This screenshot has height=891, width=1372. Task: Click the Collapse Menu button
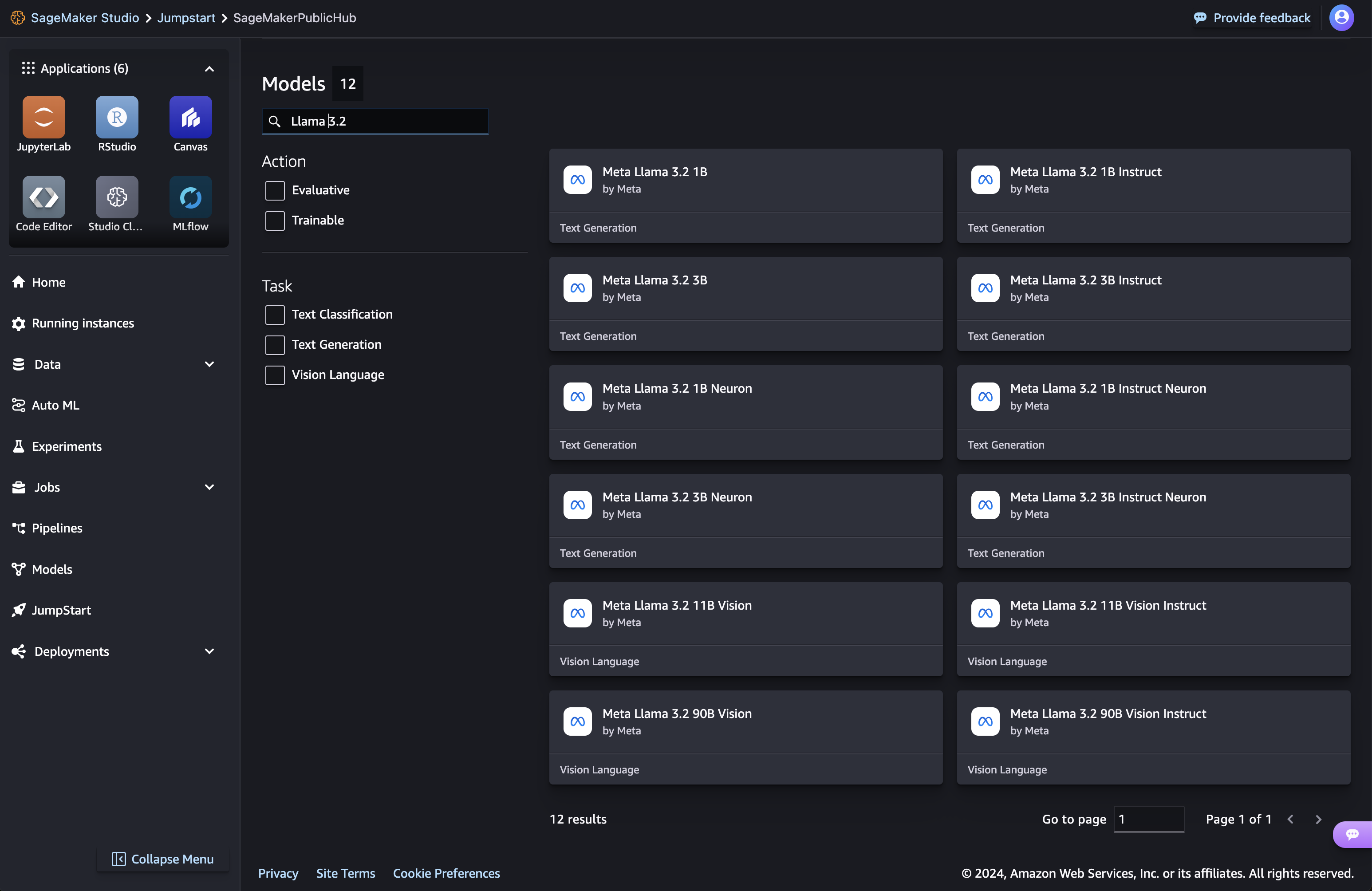[162, 859]
